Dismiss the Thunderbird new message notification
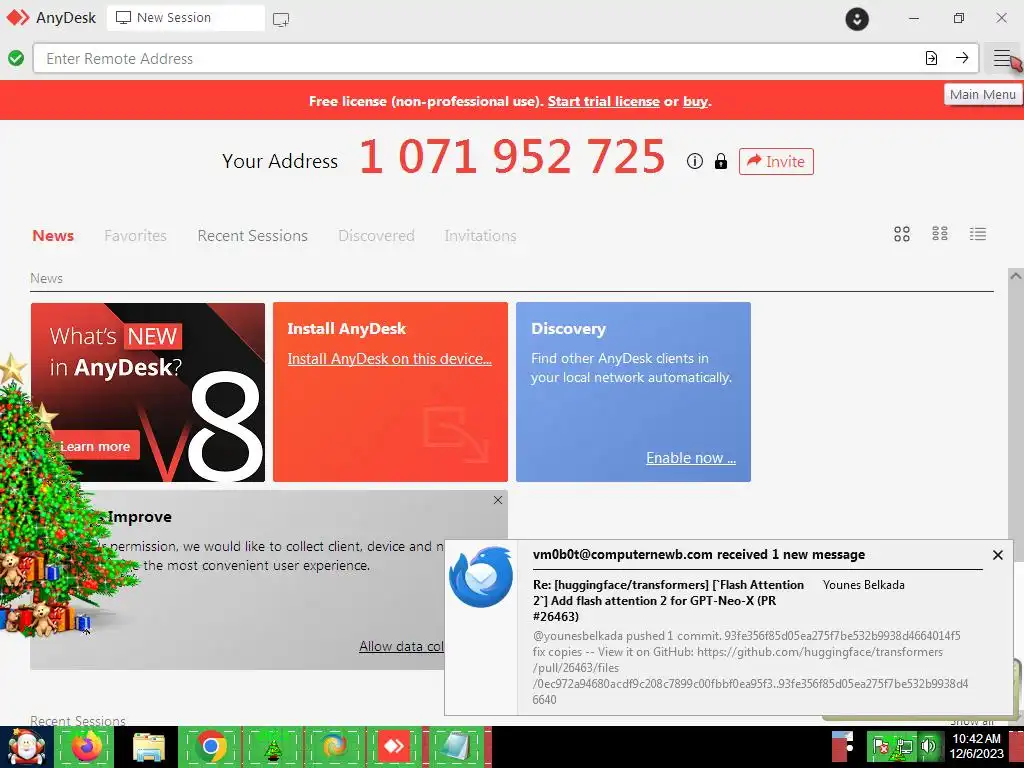1024x768 pixels. pyautogui.click(x=997, y=555)
